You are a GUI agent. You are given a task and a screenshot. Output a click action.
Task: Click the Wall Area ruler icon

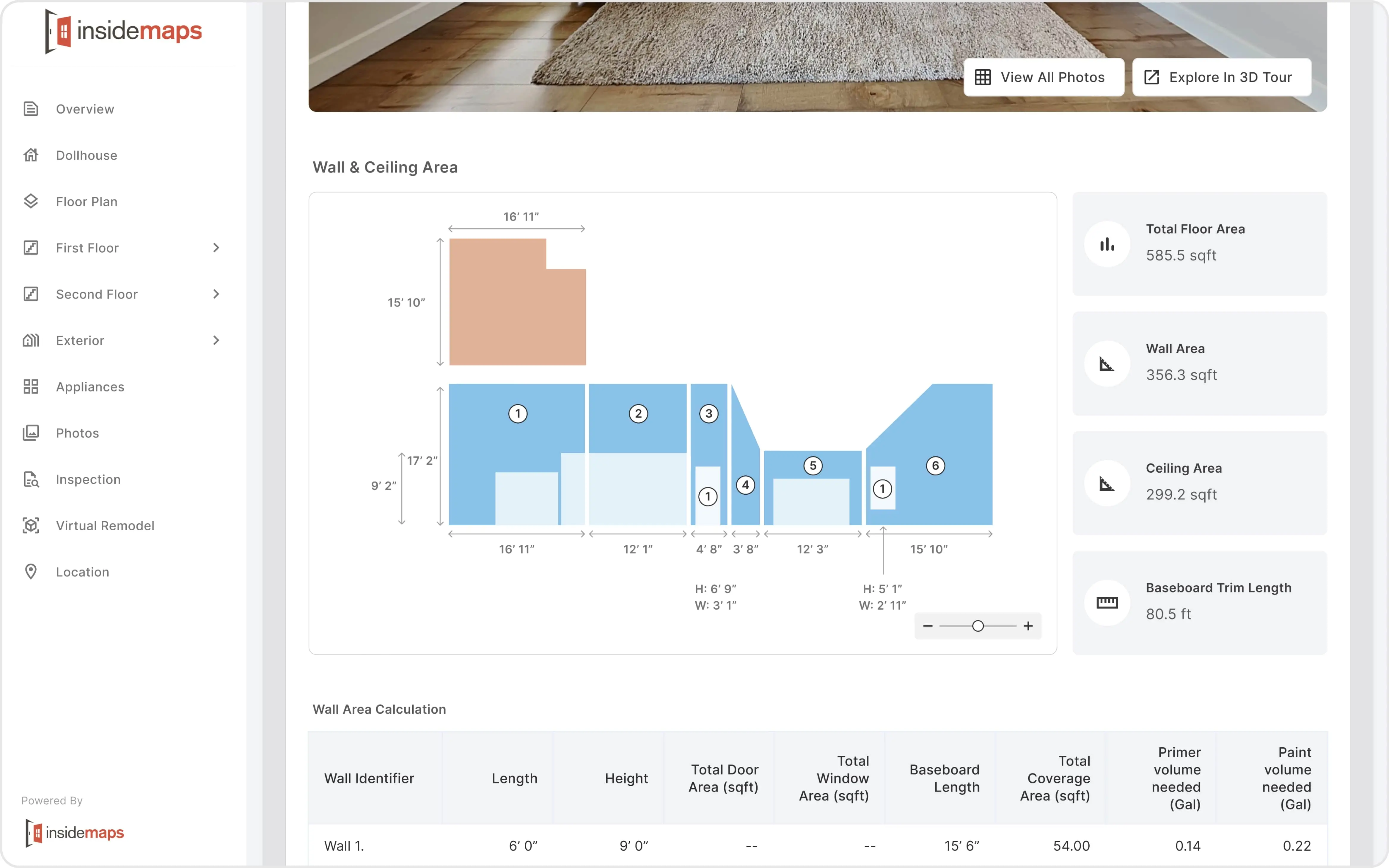1107,363
